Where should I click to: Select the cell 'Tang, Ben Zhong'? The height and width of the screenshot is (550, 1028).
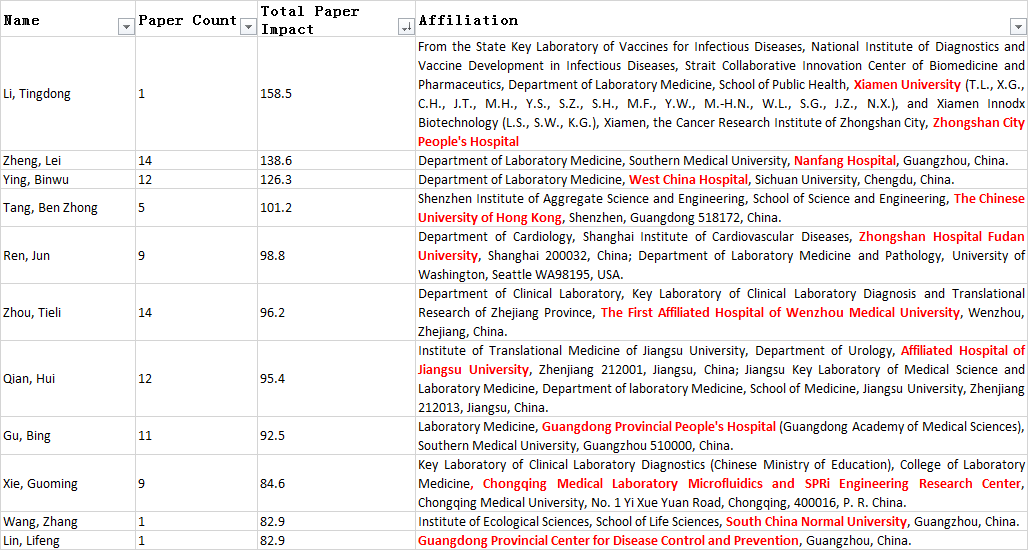[x=68, y=208]
